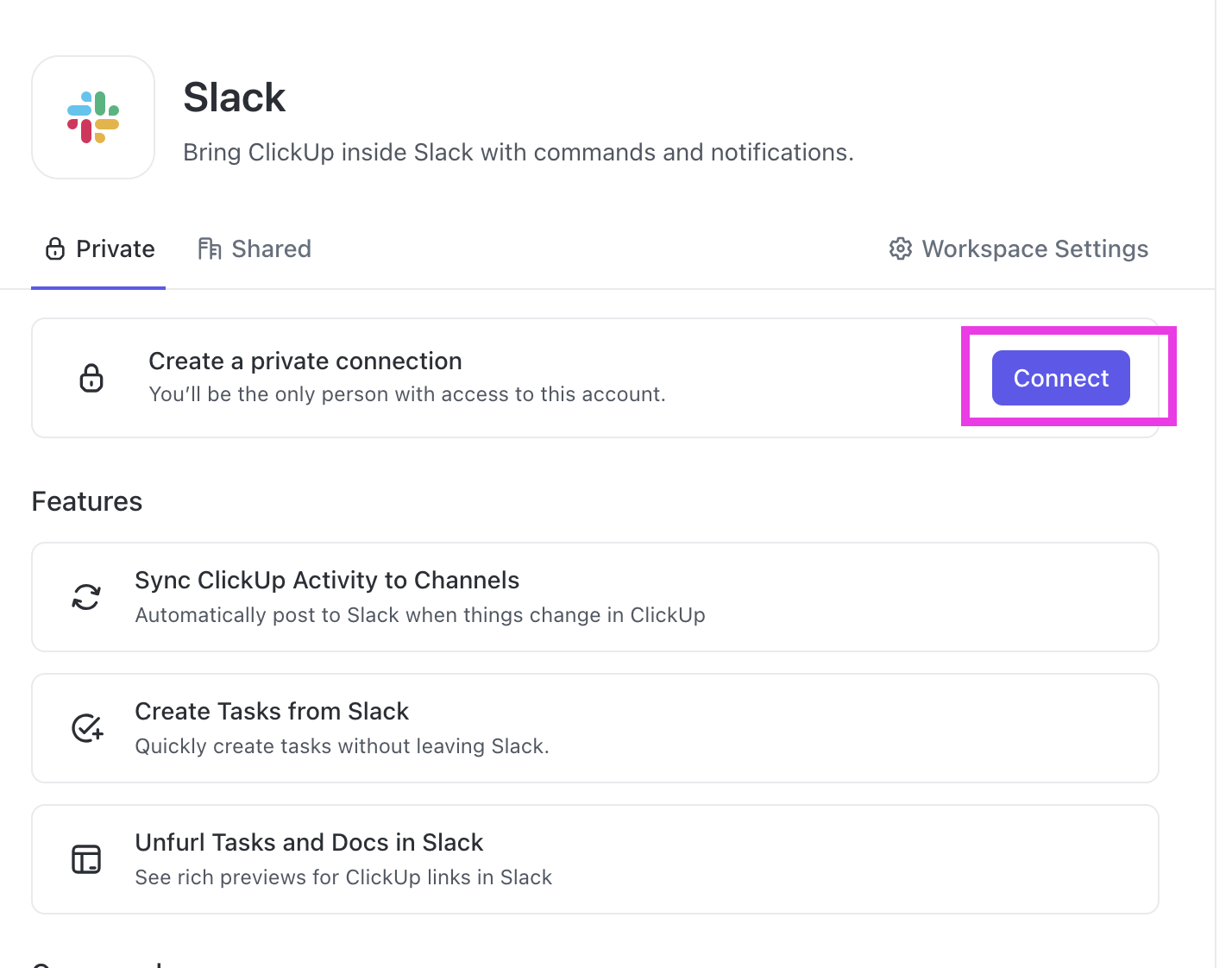Click the Automatically post to Slack description

[420, 615]
